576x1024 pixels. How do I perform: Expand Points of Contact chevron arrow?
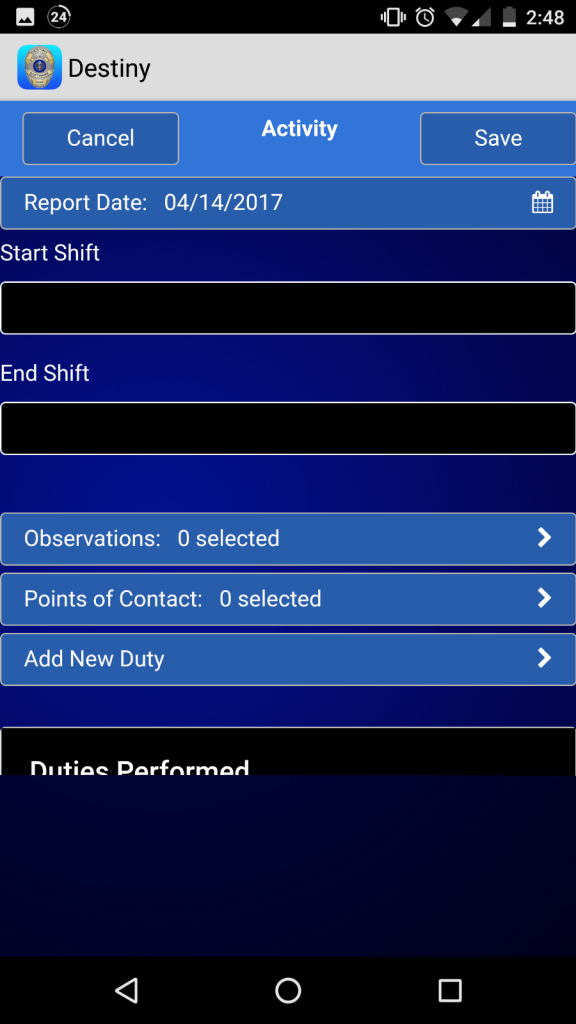(544, 598)
